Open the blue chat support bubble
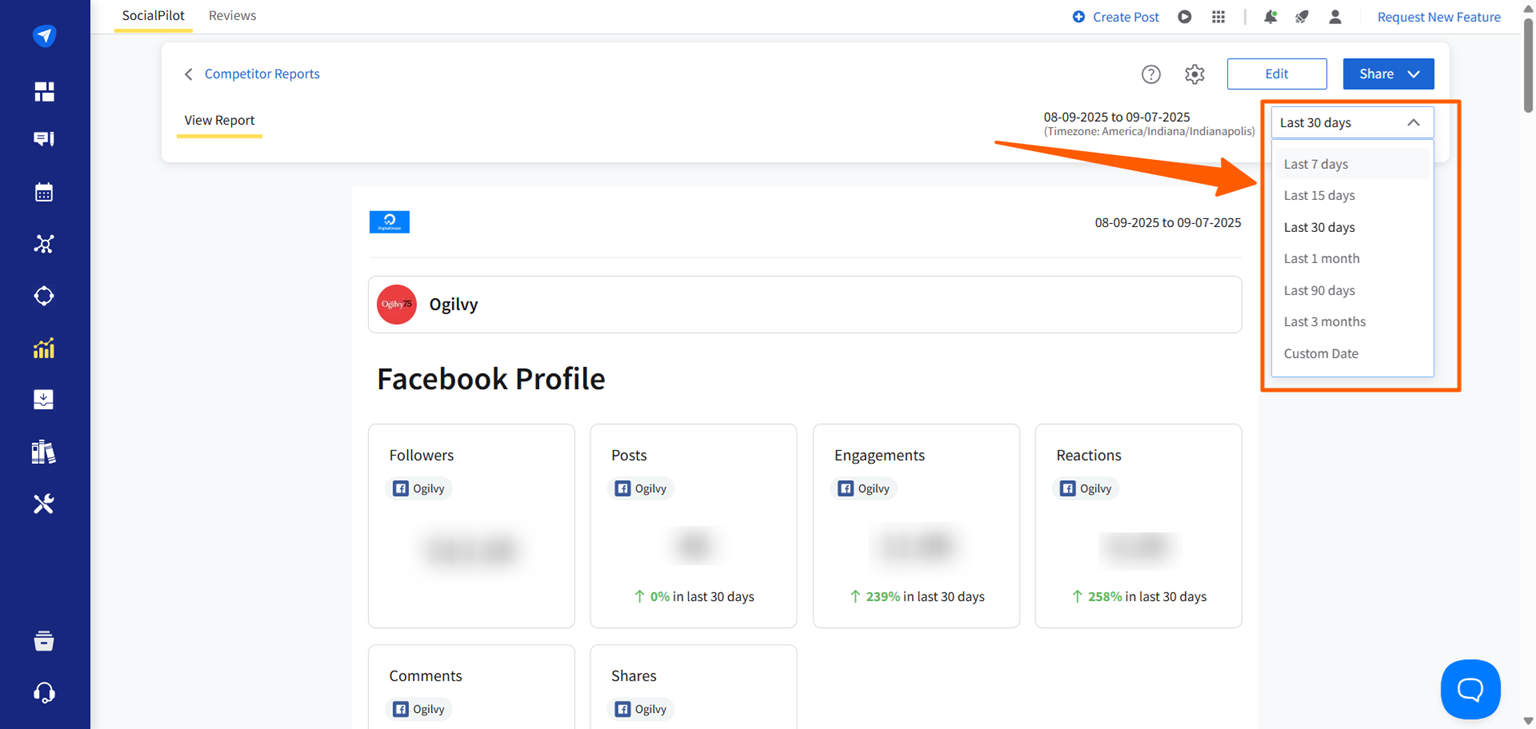This screenshot has height=729, width=1536. tap(1471, 689)
